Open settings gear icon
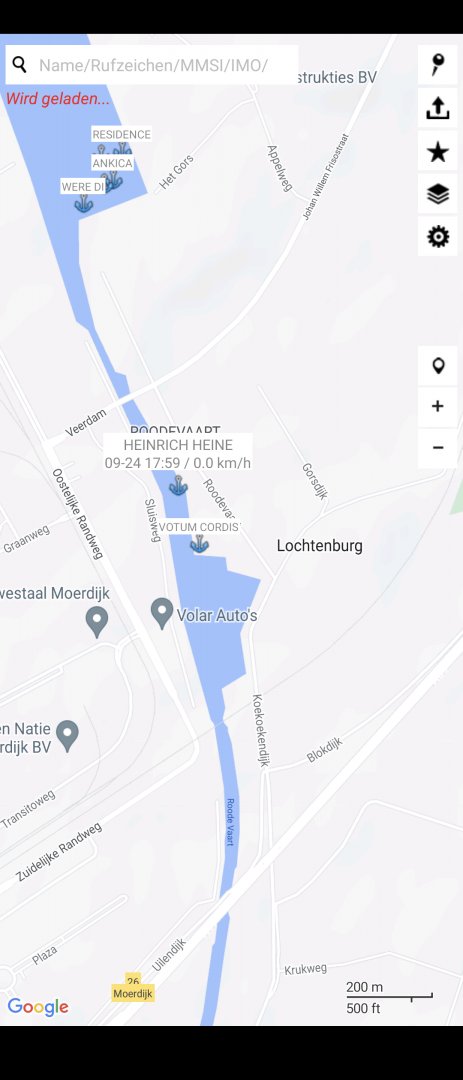This screenshot has width=463, height=1080. [438, 237]
